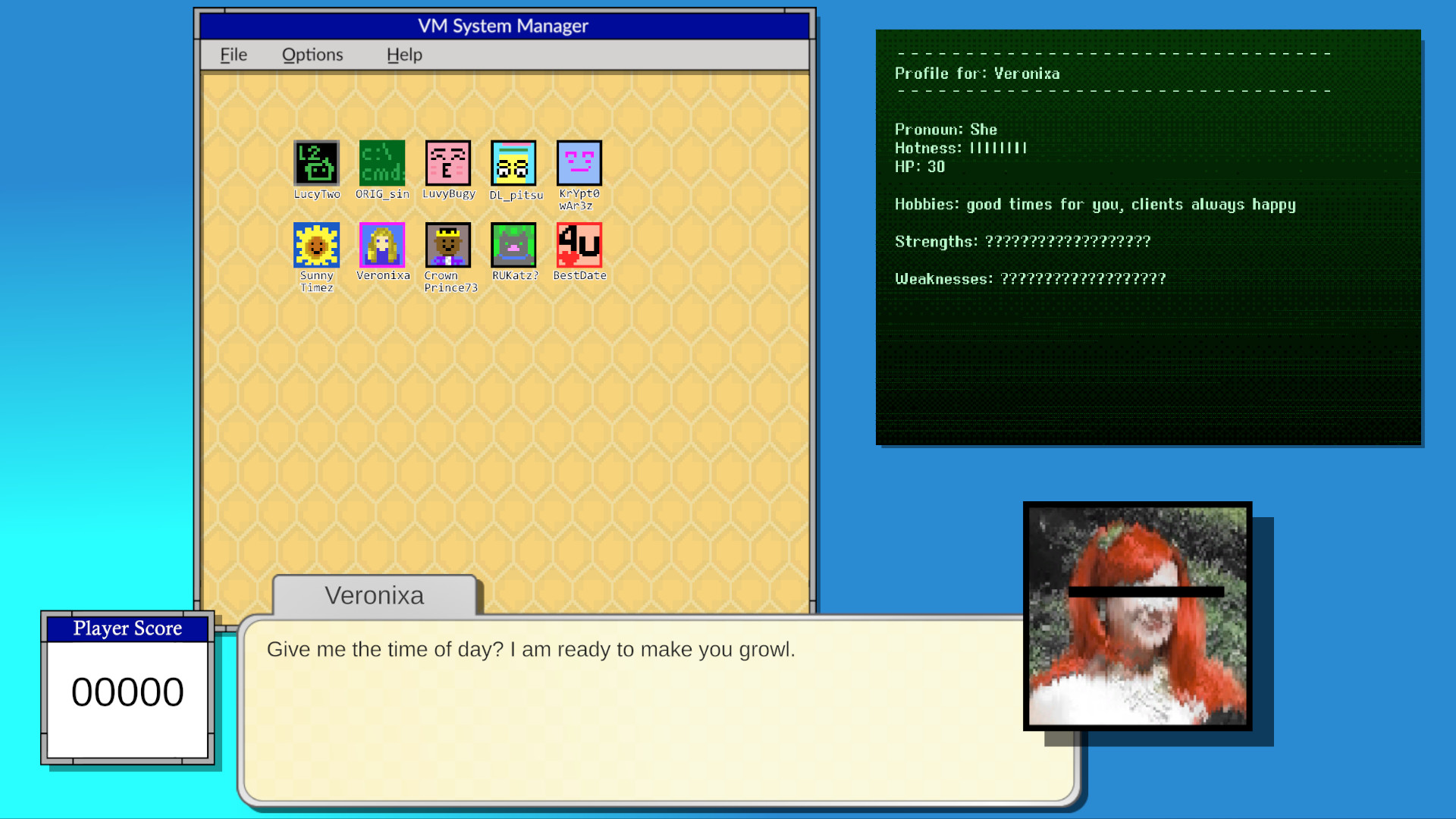1456x819 pixels.
Task: Open the File menu
Action: click(232, 54)
